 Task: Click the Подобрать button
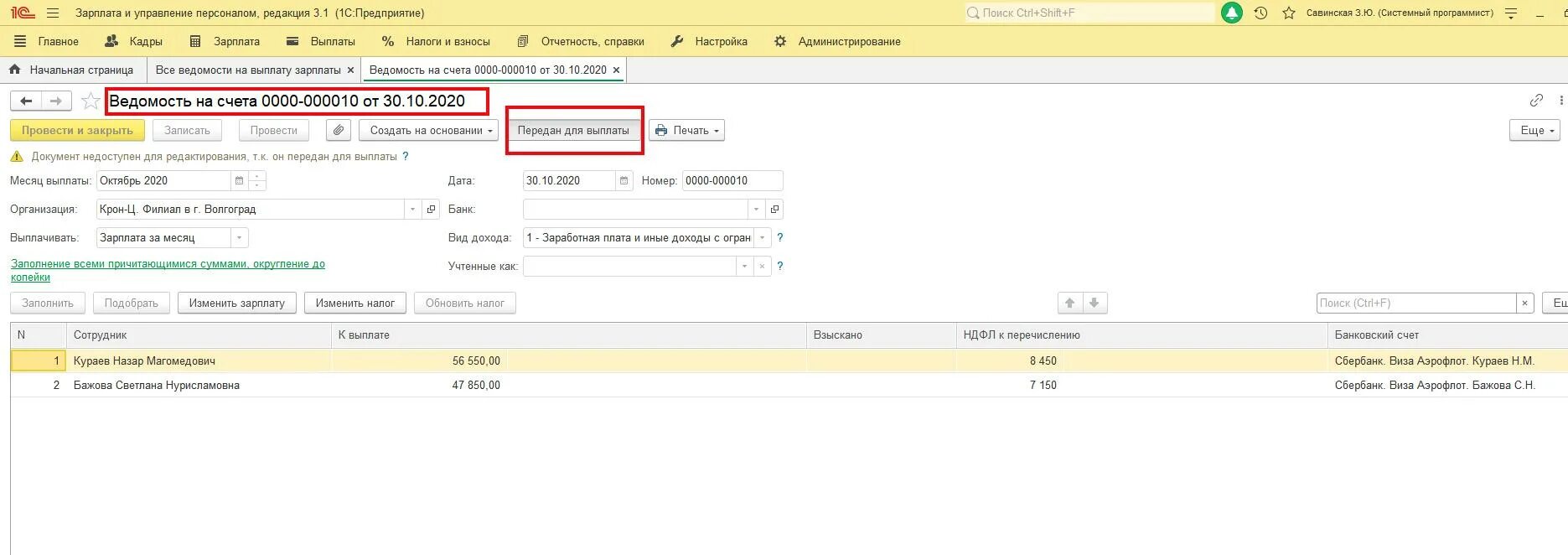pyautogui.click(x=132, y=303)
